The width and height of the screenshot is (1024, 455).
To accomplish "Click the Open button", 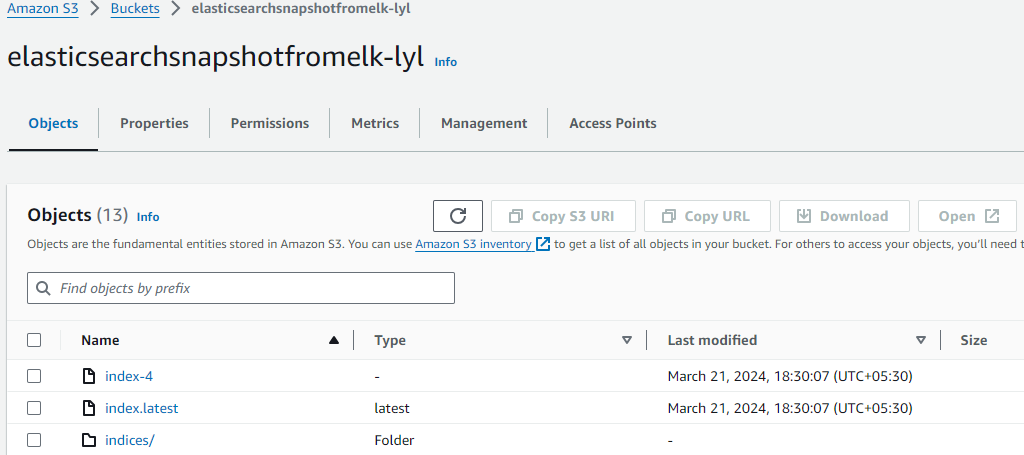I will [x=967, y=216].
